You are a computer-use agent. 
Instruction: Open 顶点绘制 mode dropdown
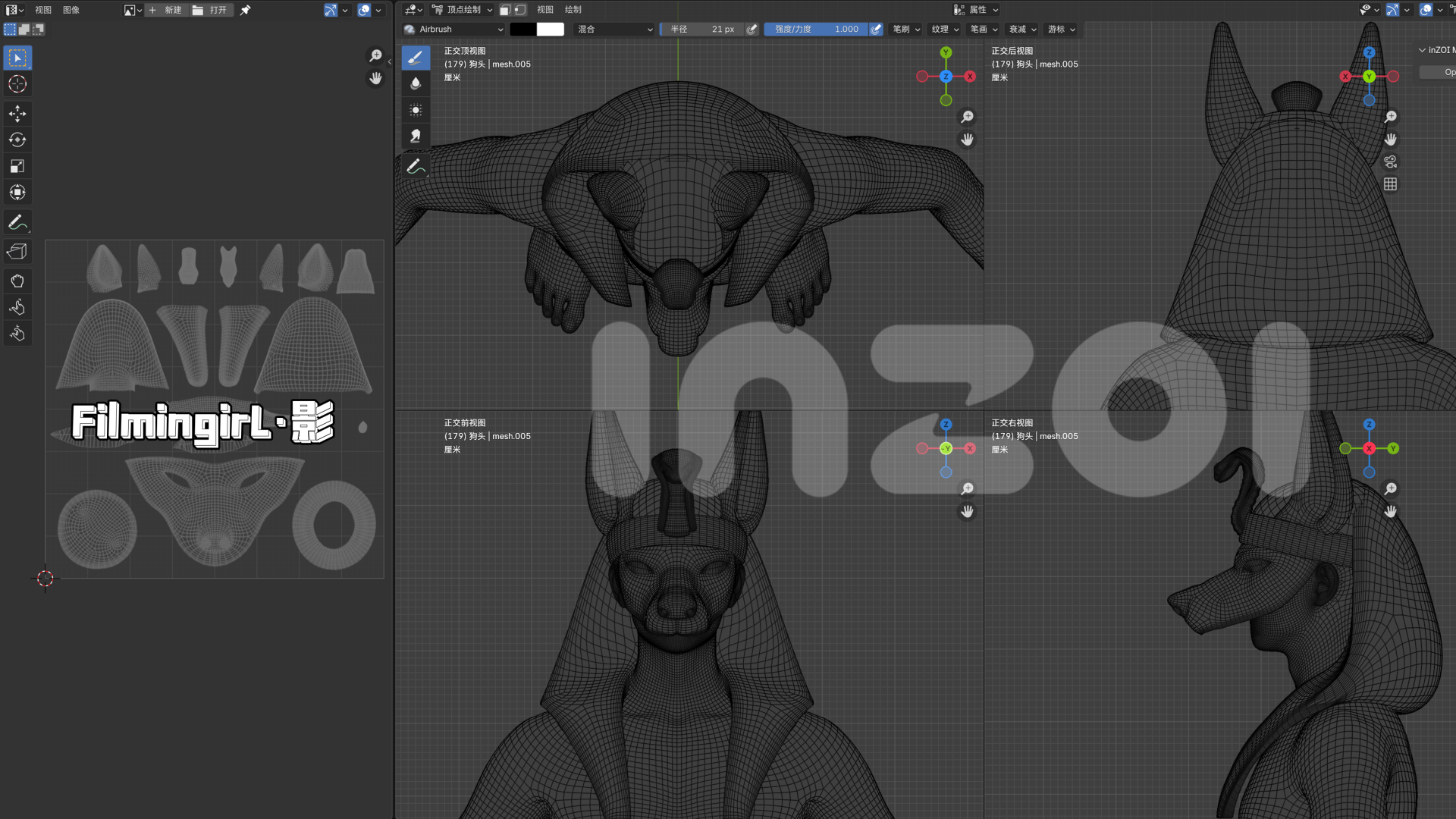pyautogui.click(x=463, y=10)
